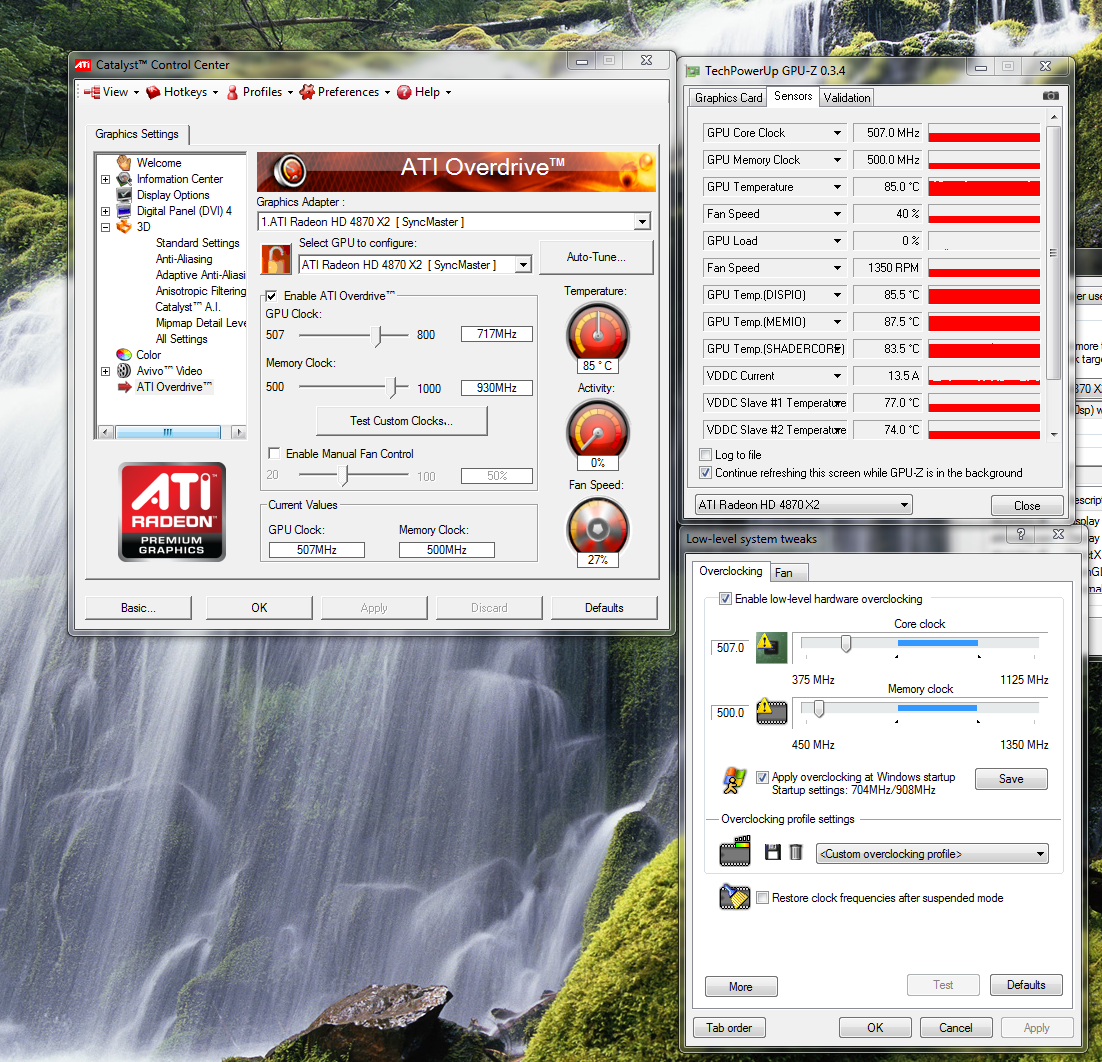Open the Profiles menu
Viewport: 1102px width, 1062px height.
(x=259, y=92)
